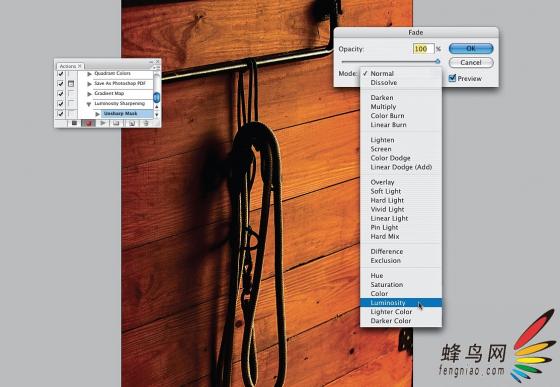Click the Opacity slider handle
Image resolution: width=560 pixels, height=387 pixels.
[438, 61]
